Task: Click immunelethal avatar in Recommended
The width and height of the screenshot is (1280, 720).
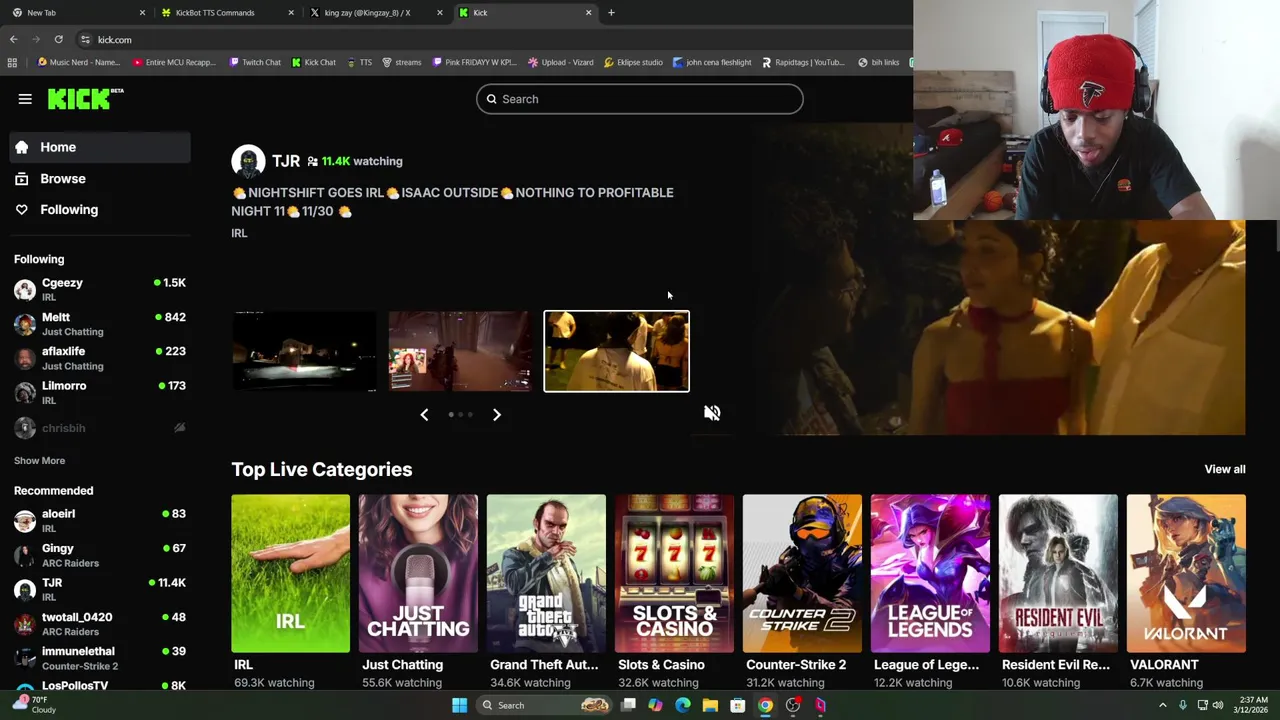Action: click(x=25, y=658)
